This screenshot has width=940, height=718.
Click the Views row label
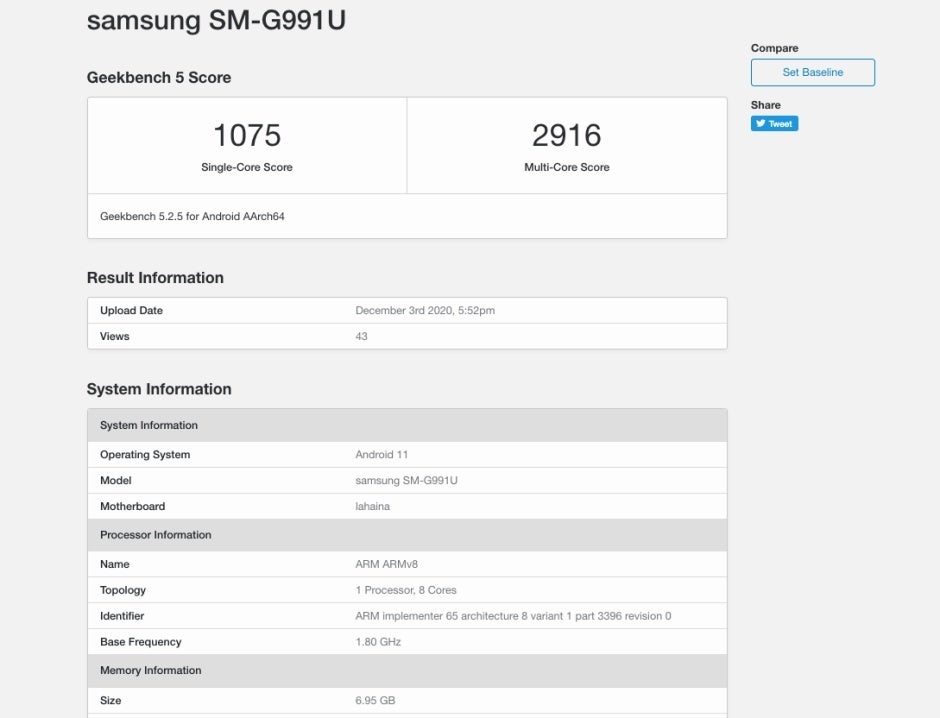[x=115, y=336]
